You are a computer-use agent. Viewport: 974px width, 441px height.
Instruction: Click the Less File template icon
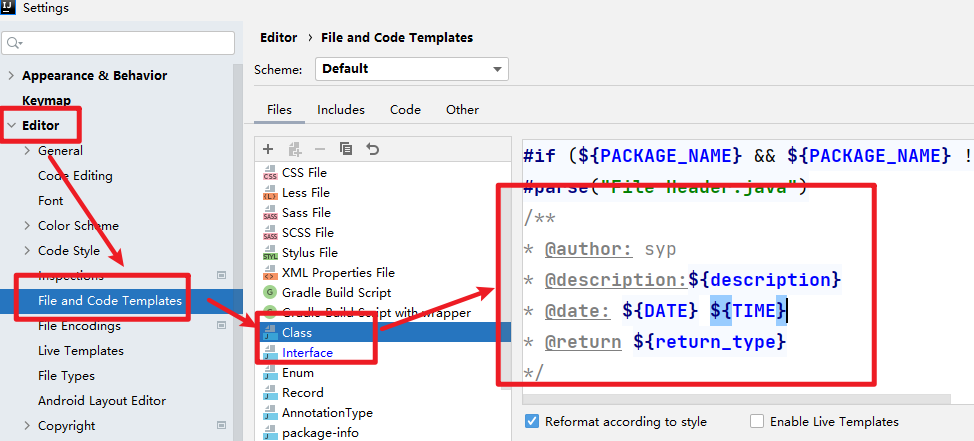pyautogui.click(x=270, y=193)
